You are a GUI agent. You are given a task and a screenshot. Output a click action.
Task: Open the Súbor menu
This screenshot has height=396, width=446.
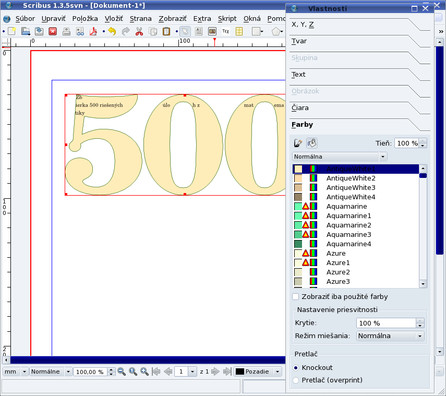coord(25,19)
